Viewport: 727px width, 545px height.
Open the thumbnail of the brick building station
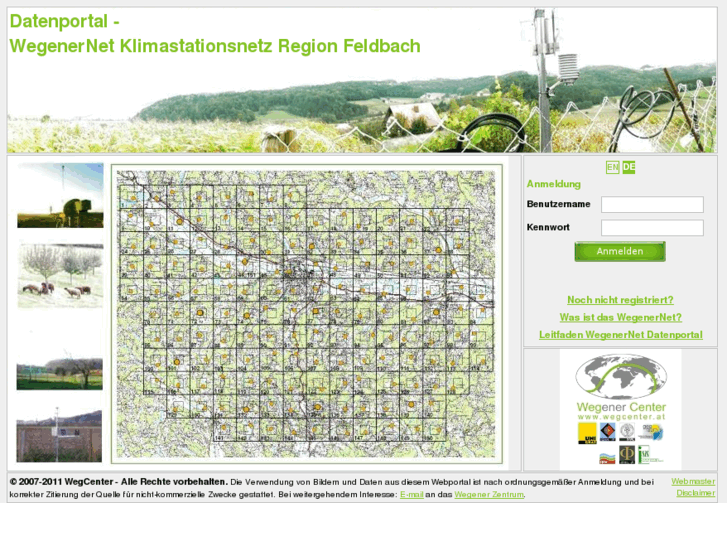(59, 435)
